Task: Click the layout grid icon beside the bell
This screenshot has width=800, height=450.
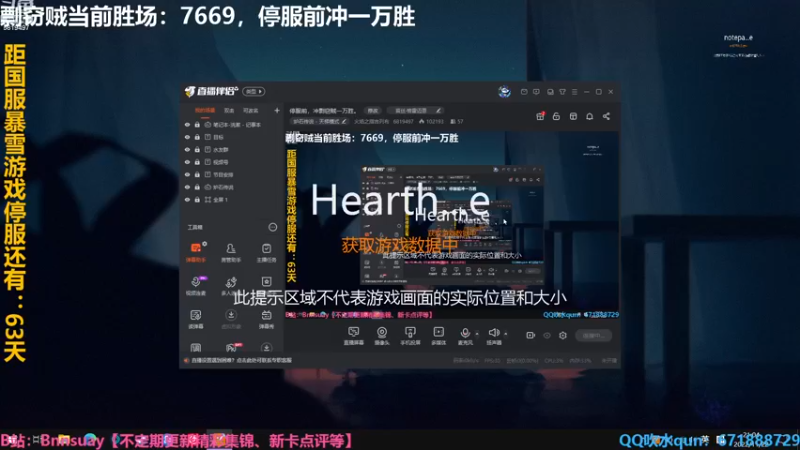Action: coord(573,116)
